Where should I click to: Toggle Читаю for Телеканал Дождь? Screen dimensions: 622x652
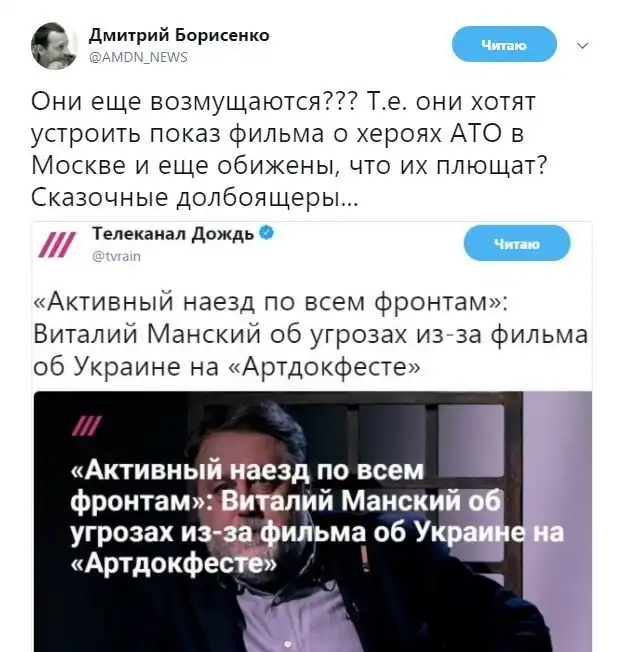pos(517,243)
